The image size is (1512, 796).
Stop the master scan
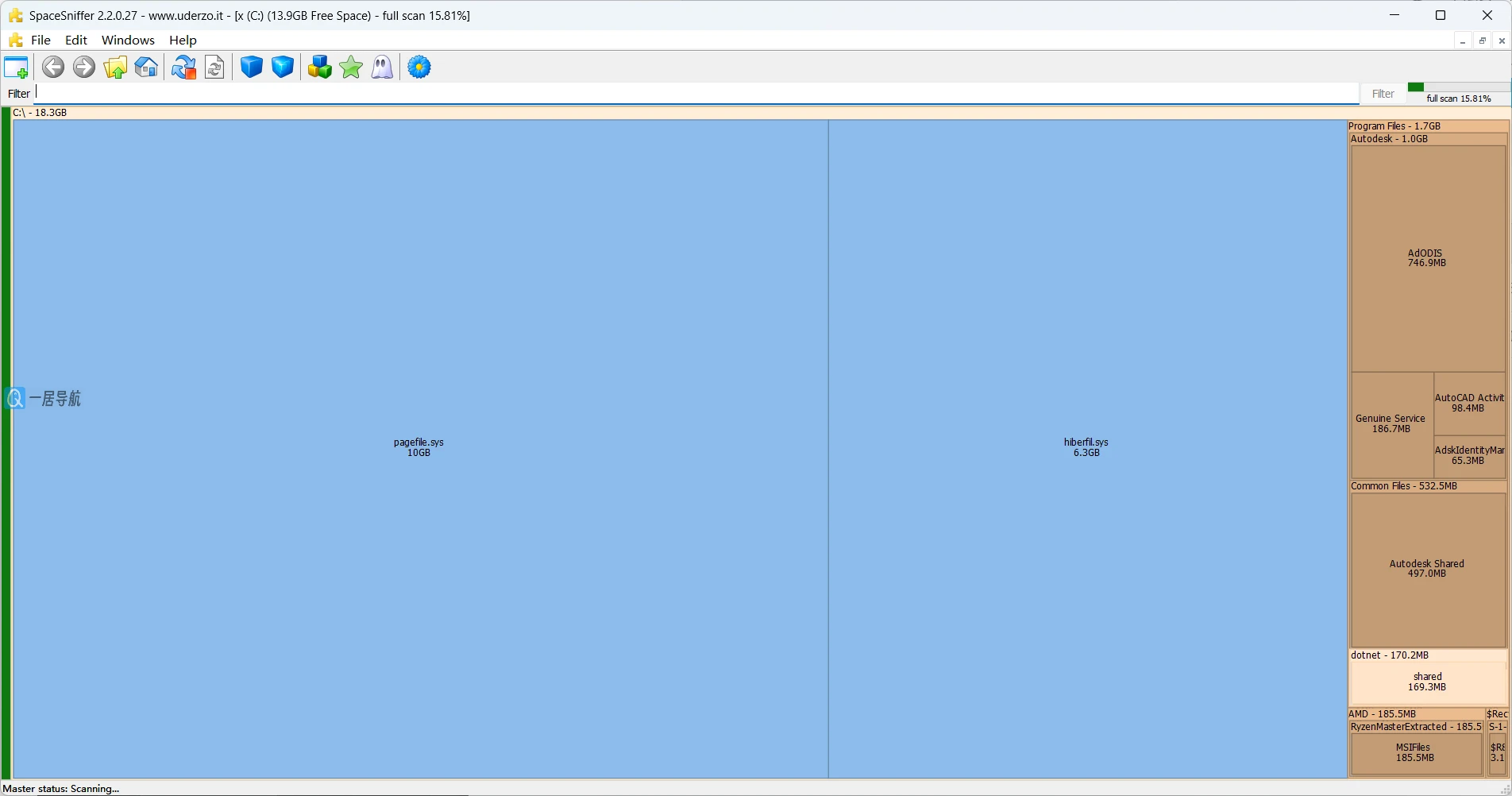click(183, 68)
